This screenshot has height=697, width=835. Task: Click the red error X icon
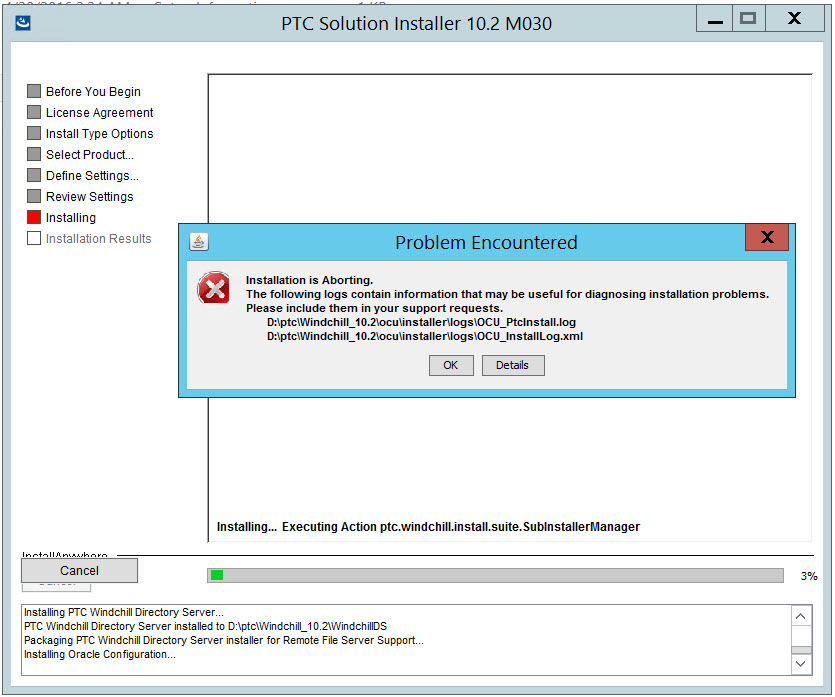coord(214,288)
